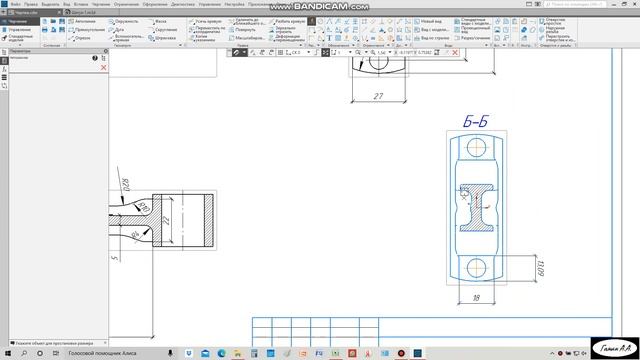Select the Прямоугольник tool
The height and width of the screenshot is (360, 640).
(87, 30)
